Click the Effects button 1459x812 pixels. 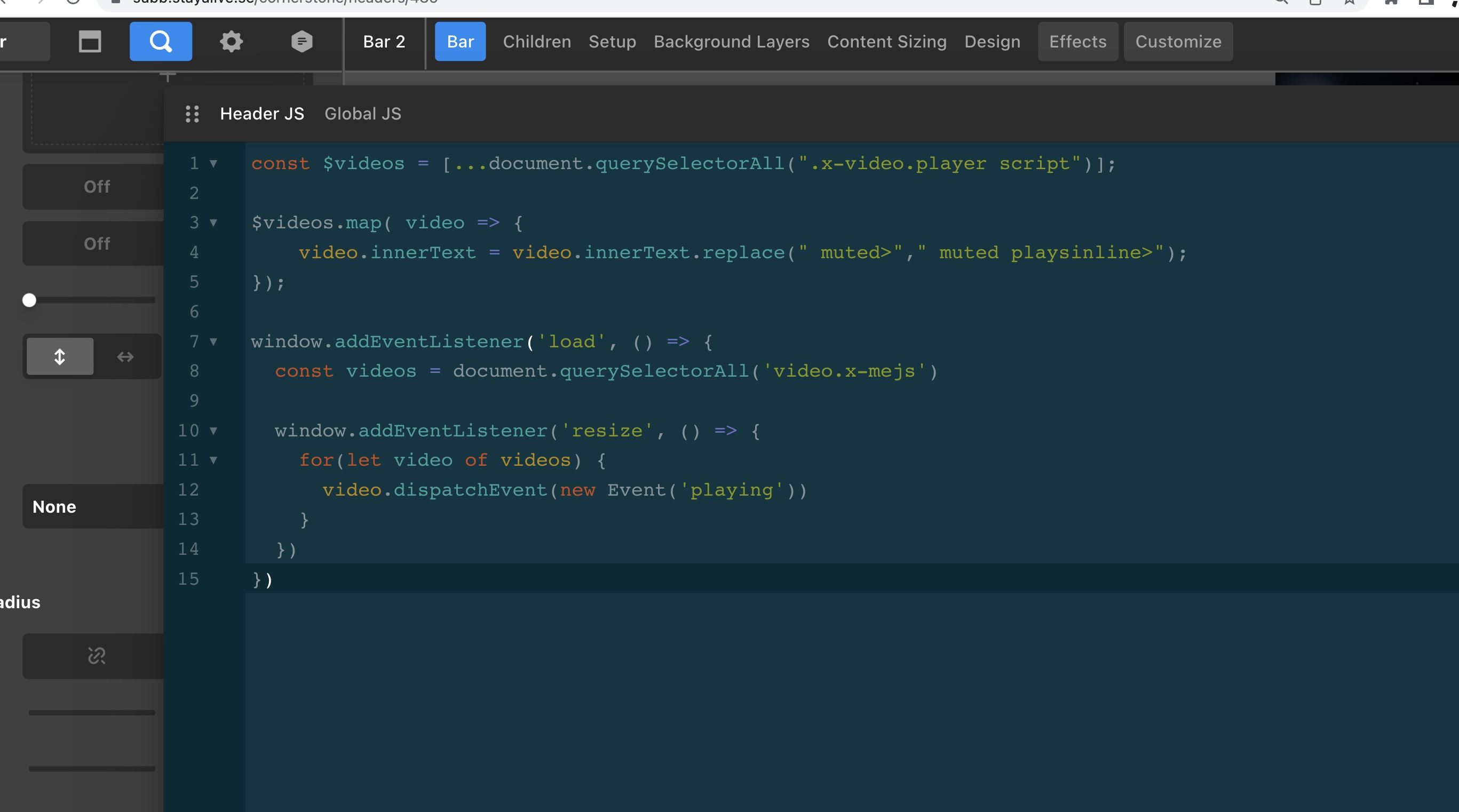coord(1077,41)
